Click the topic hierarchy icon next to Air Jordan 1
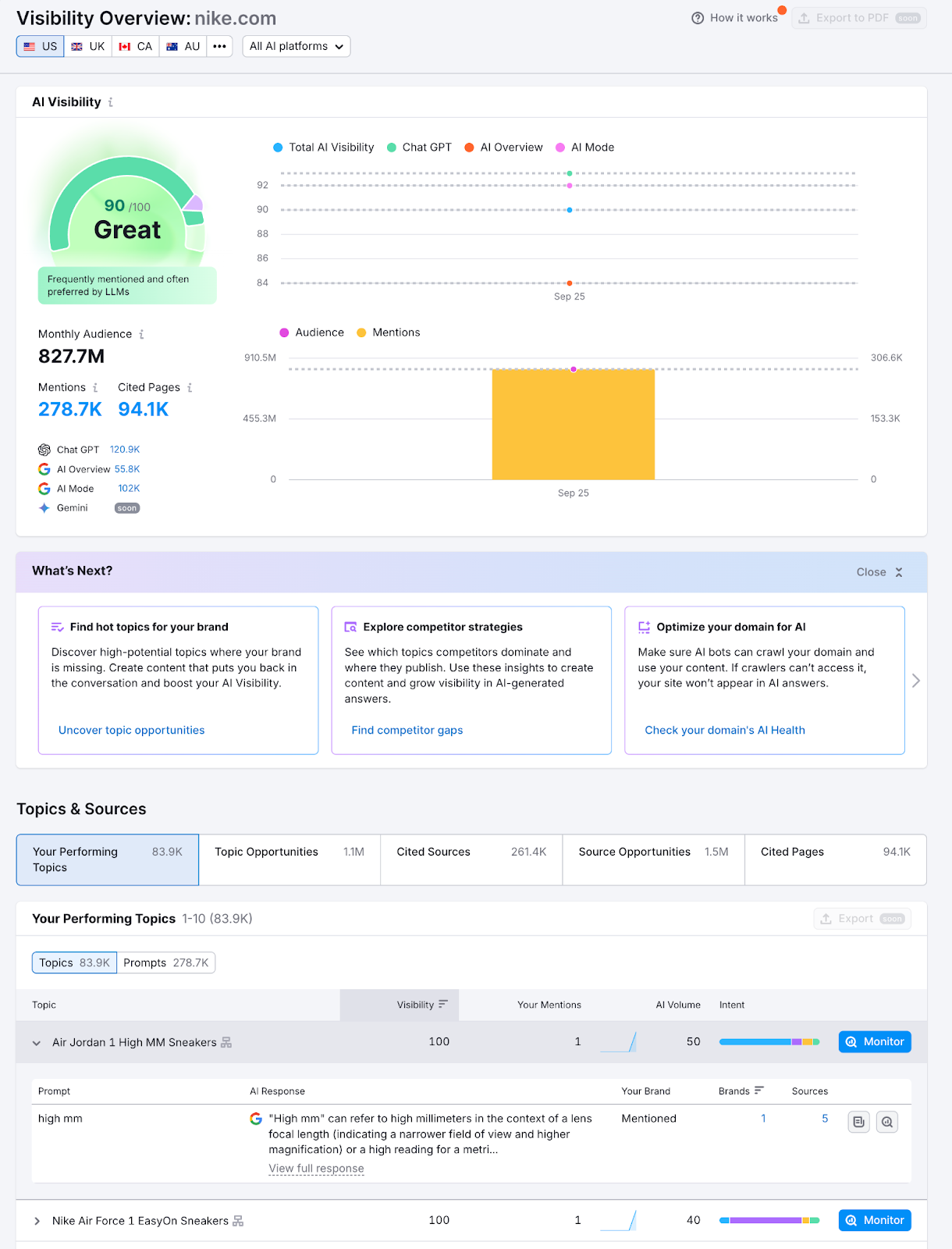 tap(226, 1042)
